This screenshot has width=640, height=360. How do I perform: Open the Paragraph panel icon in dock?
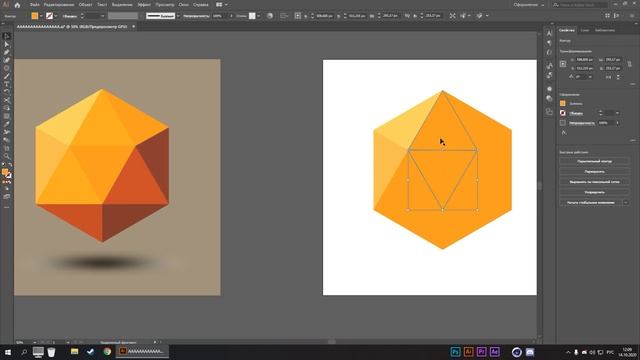[549, 43]
